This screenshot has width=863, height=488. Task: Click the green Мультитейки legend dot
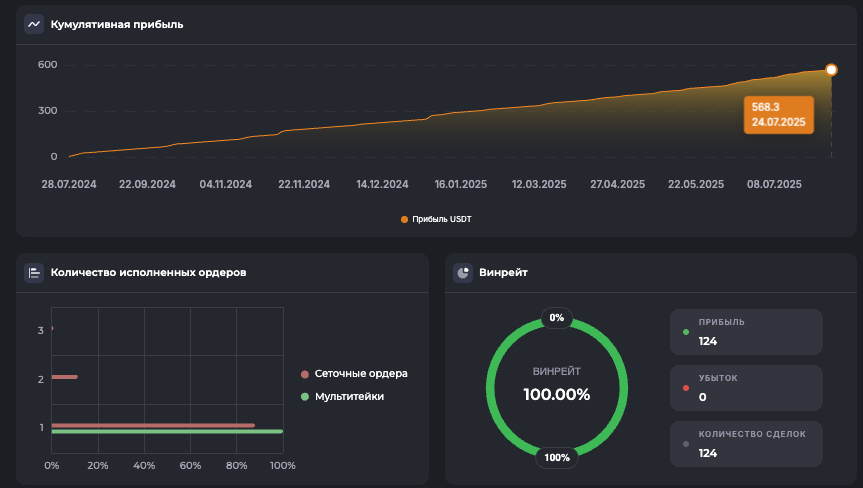(305, 397)
